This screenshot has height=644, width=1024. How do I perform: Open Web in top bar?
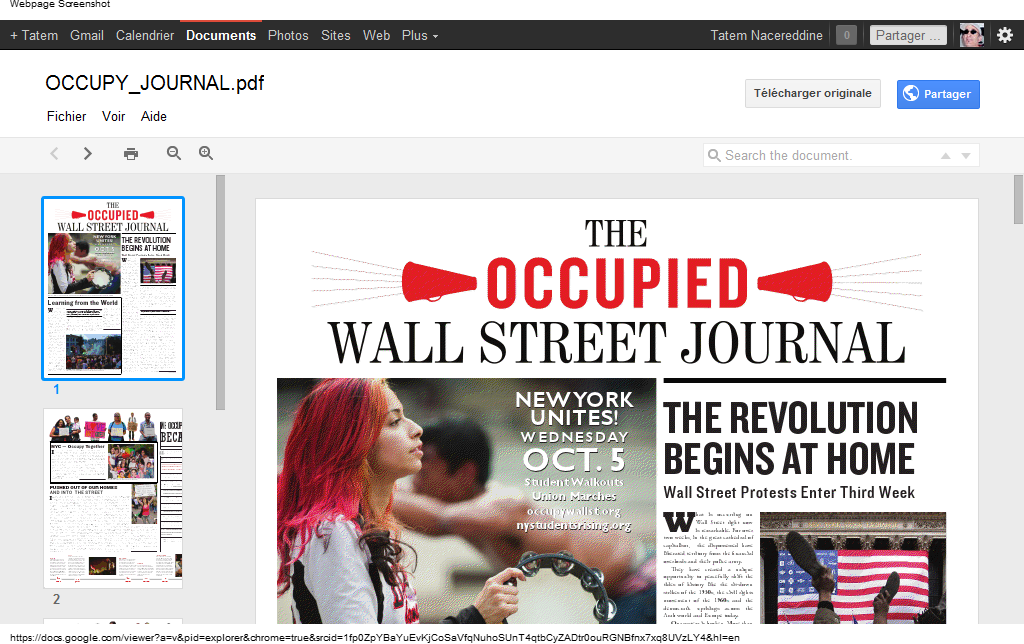[x=376, y=35]
